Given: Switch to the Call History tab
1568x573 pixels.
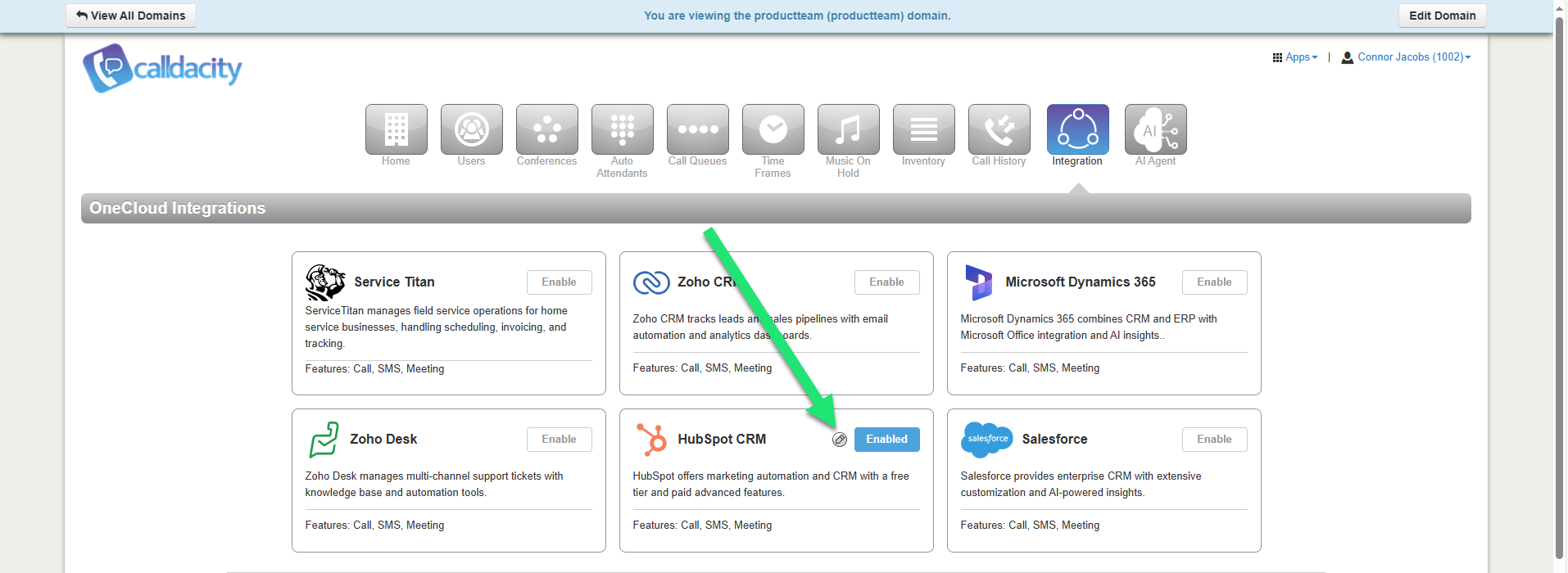Looking at the screenshot, I should 999,129.
